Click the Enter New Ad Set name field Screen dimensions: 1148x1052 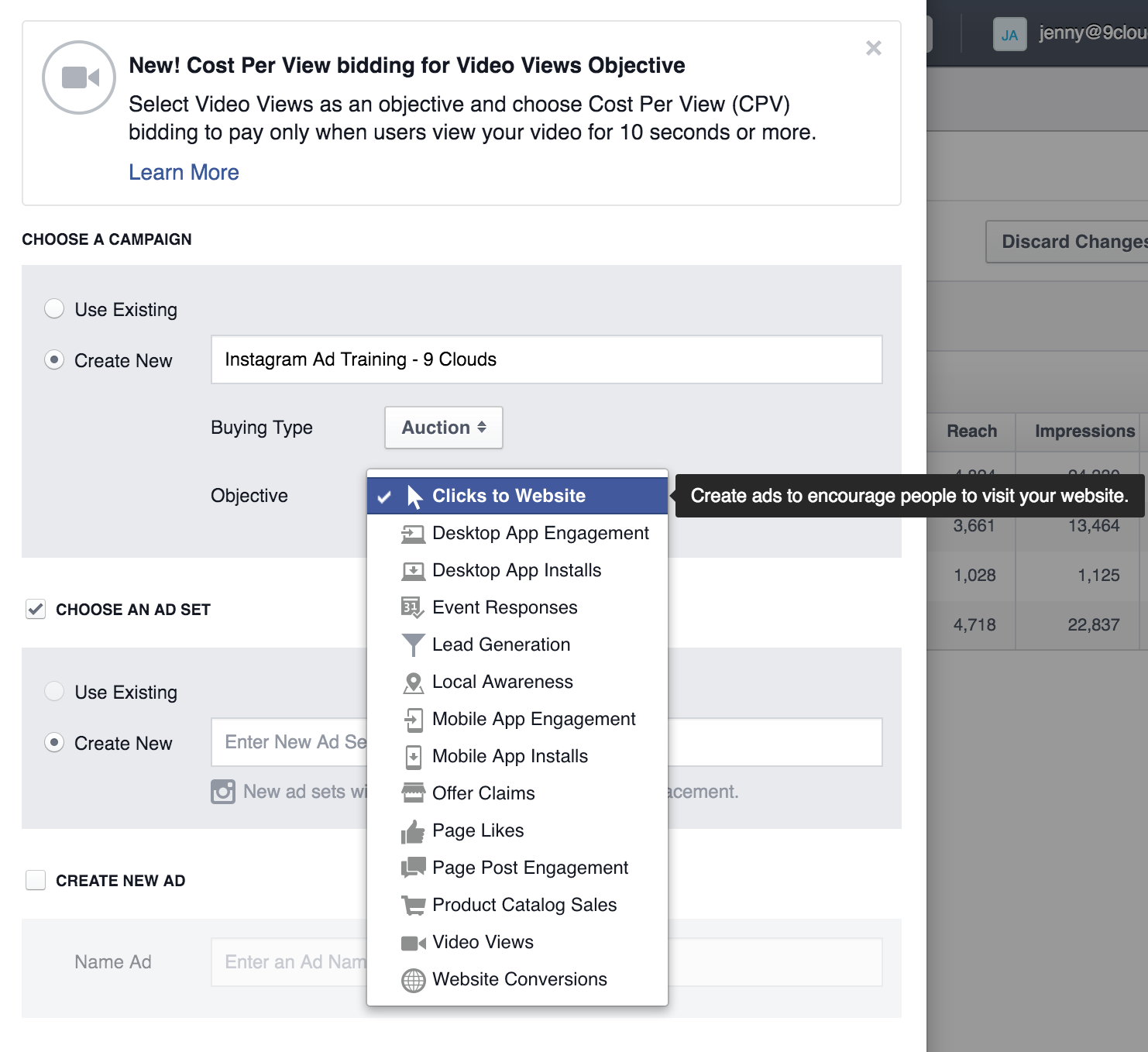(x=546, y=742)
